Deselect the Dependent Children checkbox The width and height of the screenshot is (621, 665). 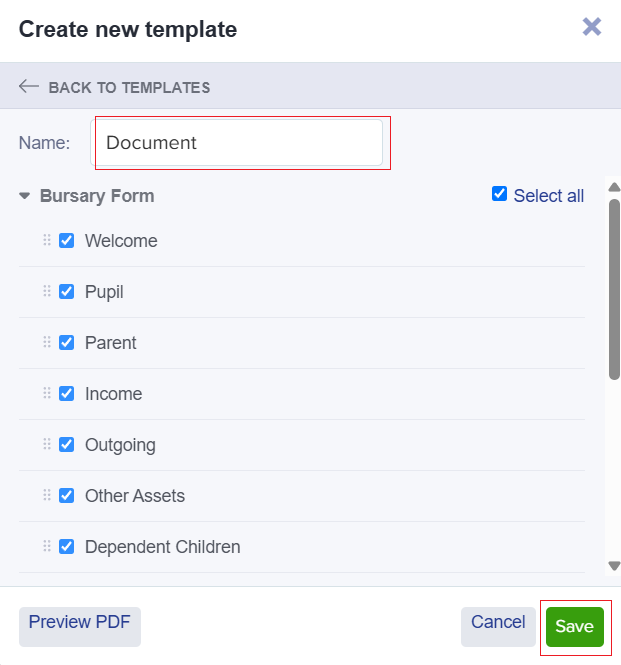(x=67, y=546)
